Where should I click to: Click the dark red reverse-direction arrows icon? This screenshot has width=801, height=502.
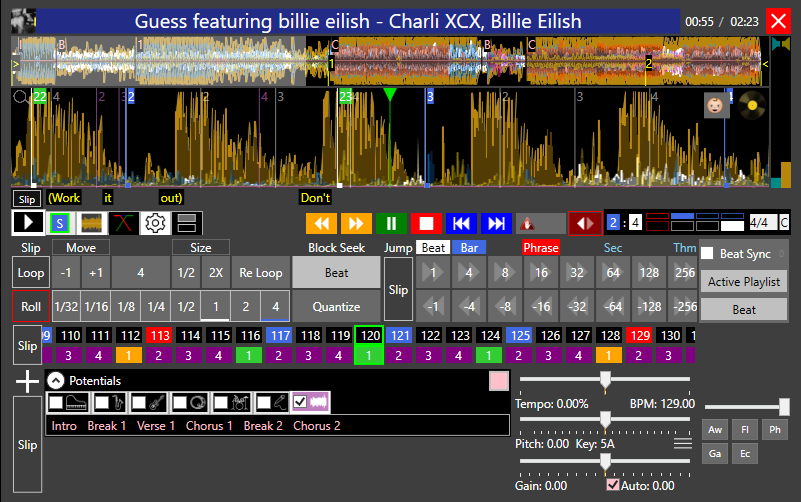(x=585, y=223)
